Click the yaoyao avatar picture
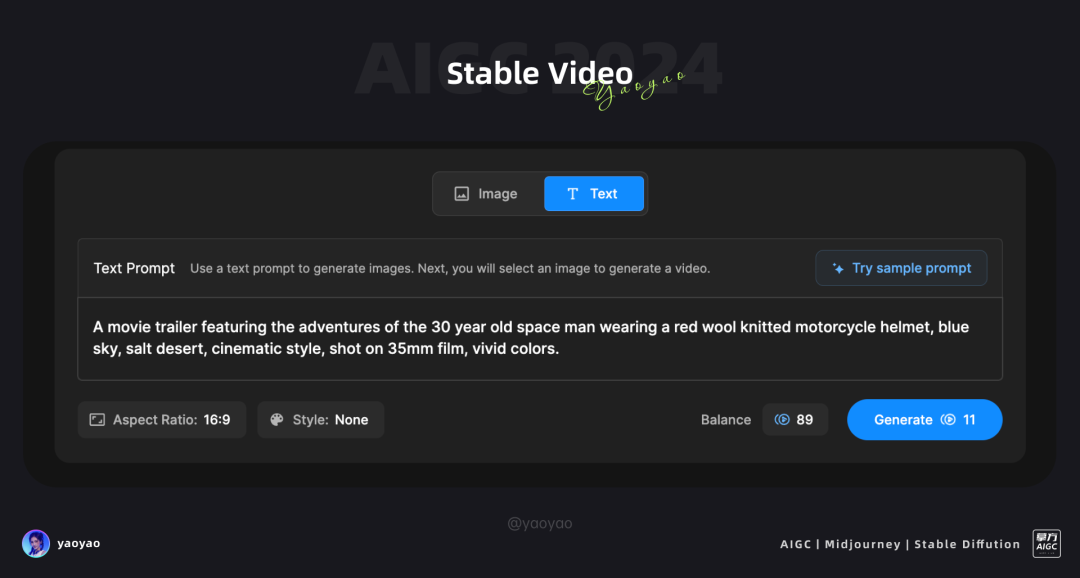Screen dimensions: 1080x578 tap(36, 544)
